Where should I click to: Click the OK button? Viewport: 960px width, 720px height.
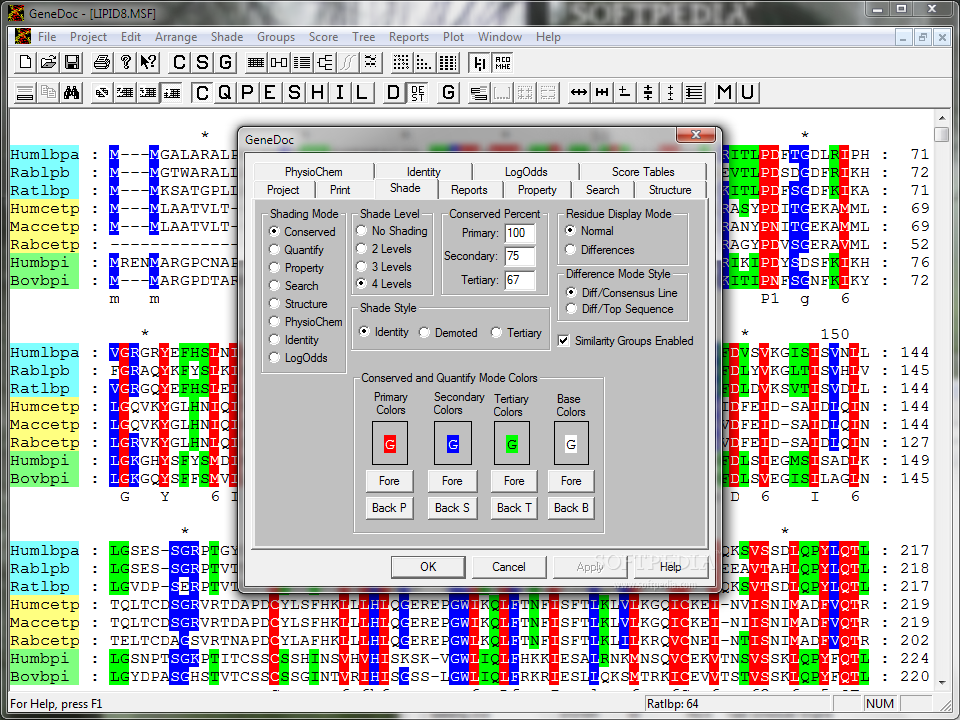coord(428,567)
